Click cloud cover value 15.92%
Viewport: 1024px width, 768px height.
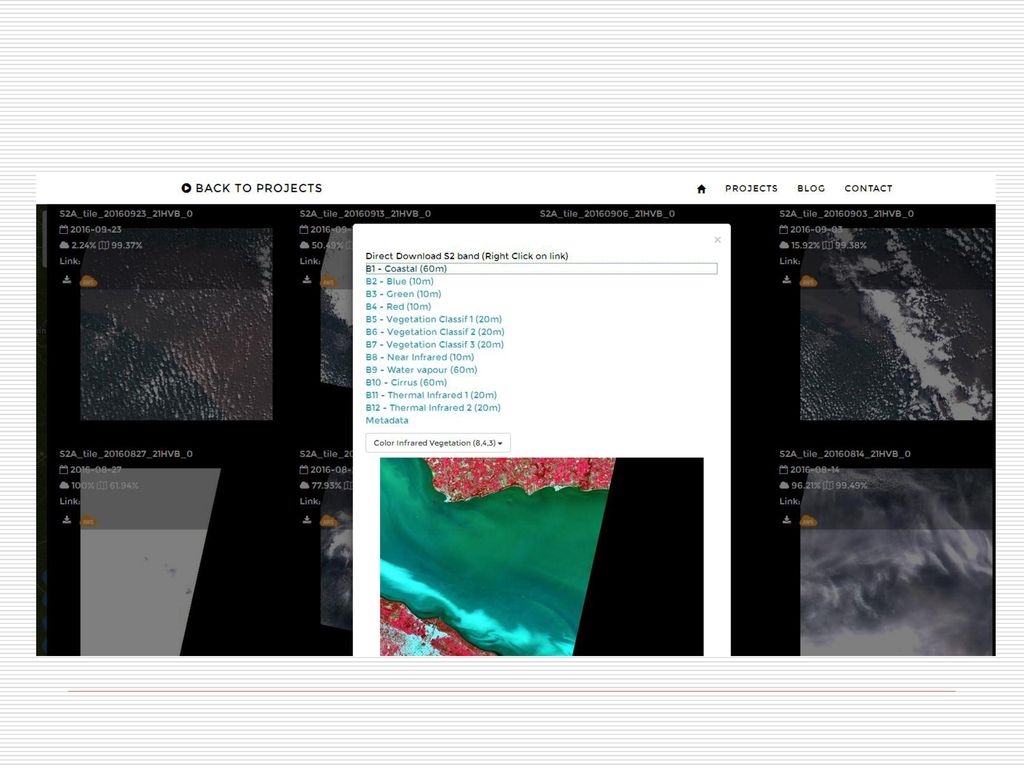pyautogui.click(x=805, y=245)
